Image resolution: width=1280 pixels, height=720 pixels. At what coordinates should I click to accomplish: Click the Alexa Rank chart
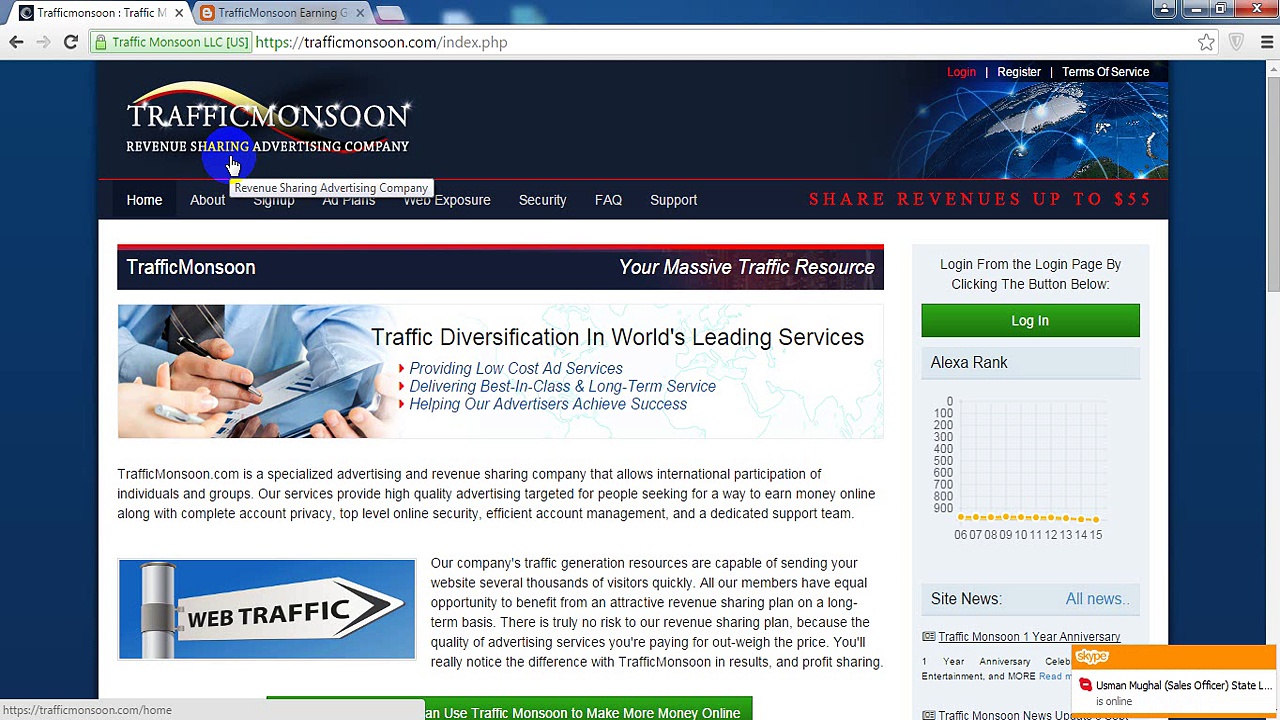click(x=1030, y=470)
